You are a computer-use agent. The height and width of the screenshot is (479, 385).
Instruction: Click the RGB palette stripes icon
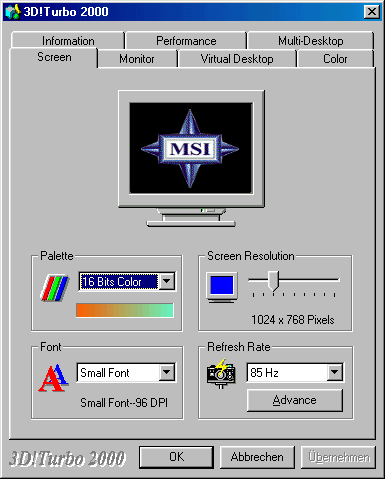tap(54, 288)
